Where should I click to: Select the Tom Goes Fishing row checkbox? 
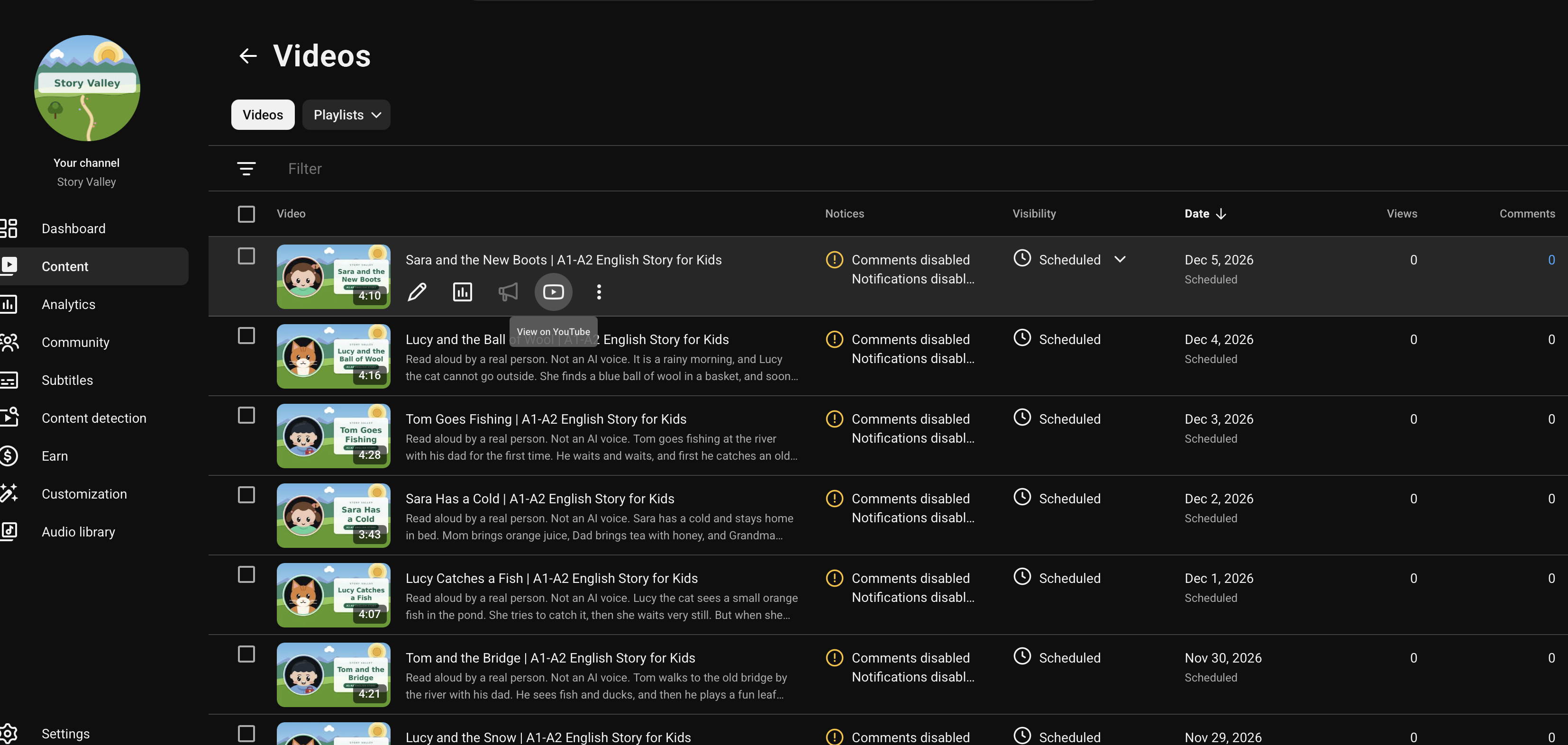pos(246,416)
